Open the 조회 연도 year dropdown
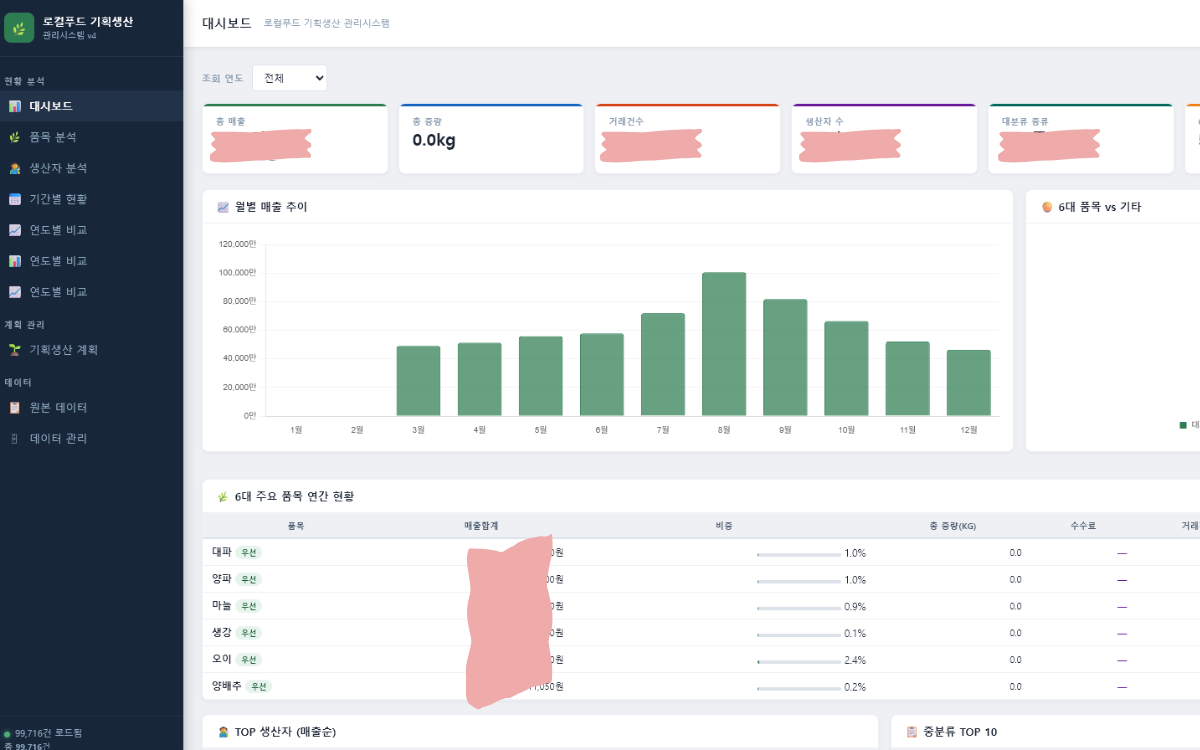Viewport: 1200px width, 750px height. click(289, 78)
